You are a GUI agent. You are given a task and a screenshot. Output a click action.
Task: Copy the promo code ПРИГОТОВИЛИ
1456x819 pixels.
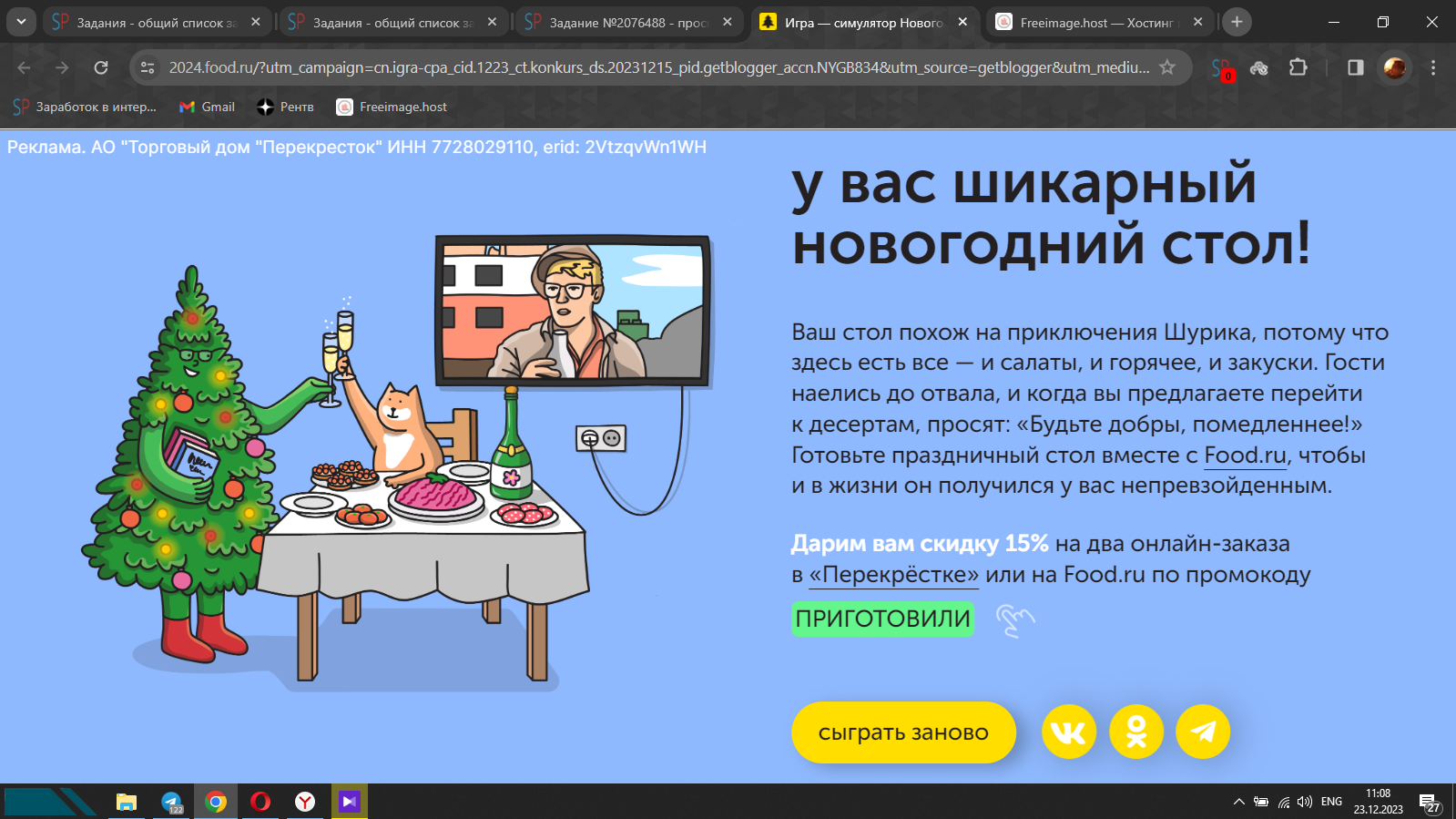[882, 619]
